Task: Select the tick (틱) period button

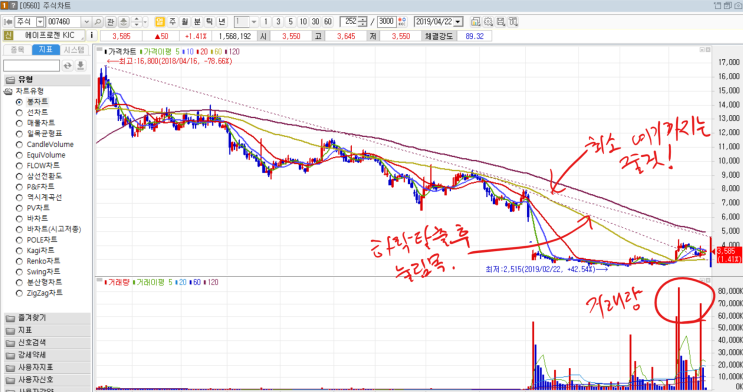Action: point(209,22)
